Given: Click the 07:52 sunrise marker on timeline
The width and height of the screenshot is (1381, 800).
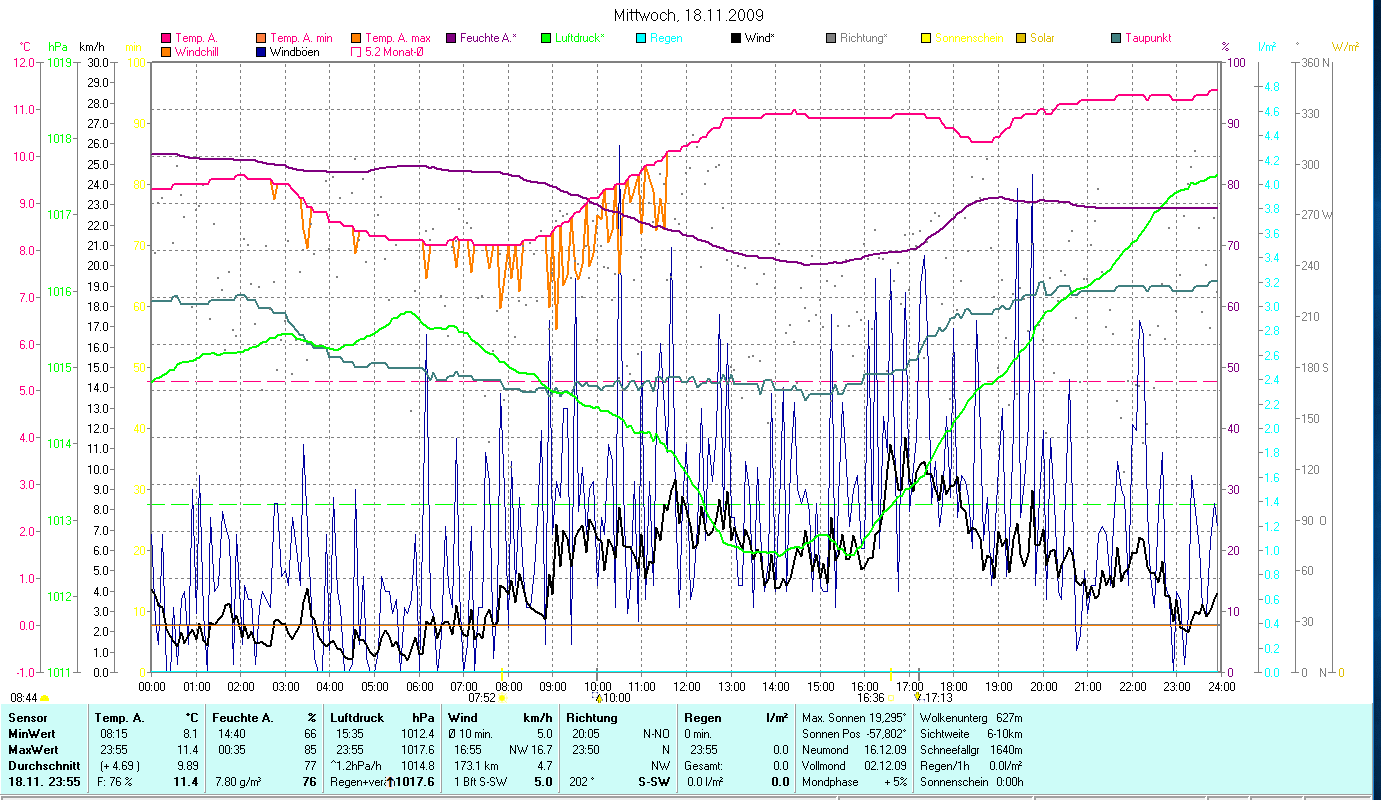Looking at the screenshot, I should coord(481,698).
